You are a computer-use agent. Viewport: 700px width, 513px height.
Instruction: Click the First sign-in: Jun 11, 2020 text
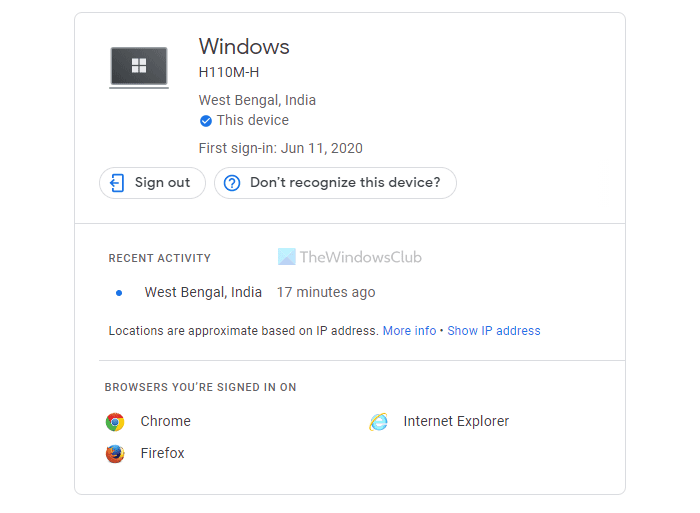(280, 148)
